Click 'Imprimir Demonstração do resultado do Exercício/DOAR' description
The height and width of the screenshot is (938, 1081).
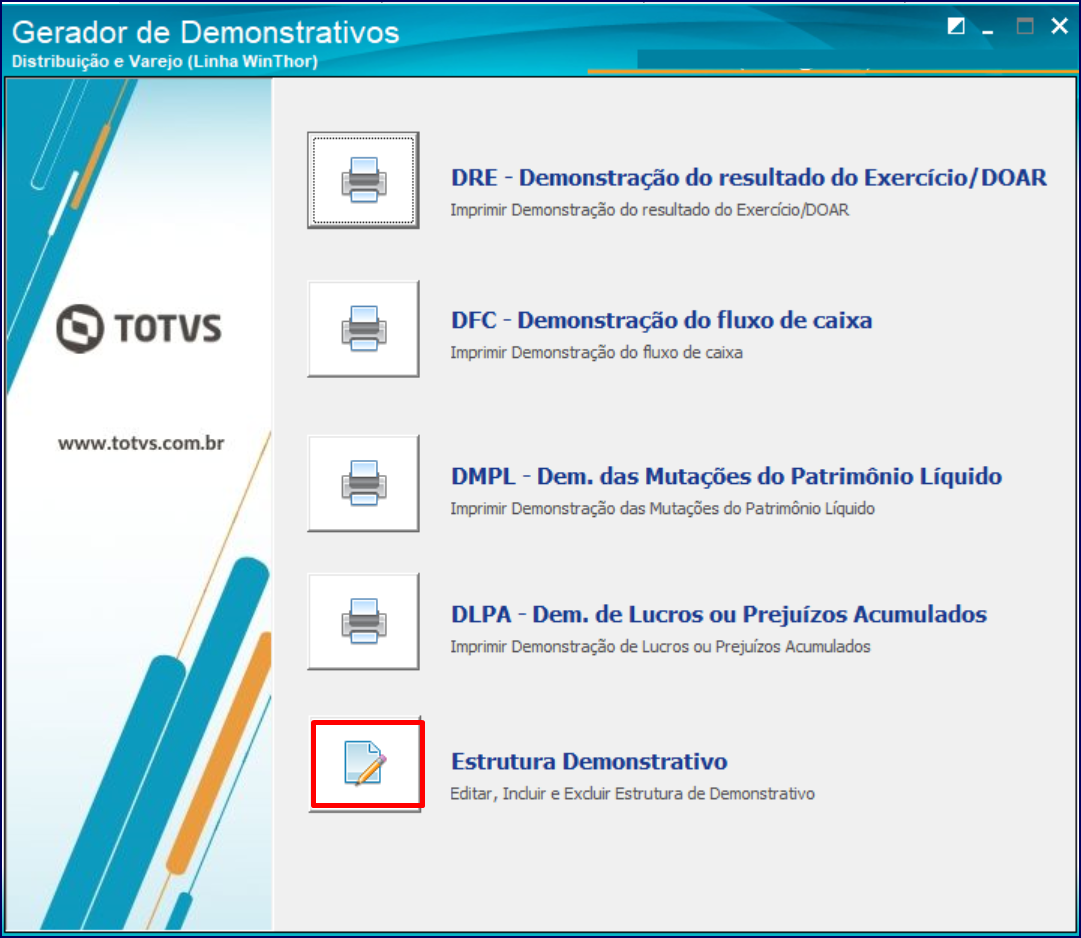pyautogui.click(x=649, y=210)
